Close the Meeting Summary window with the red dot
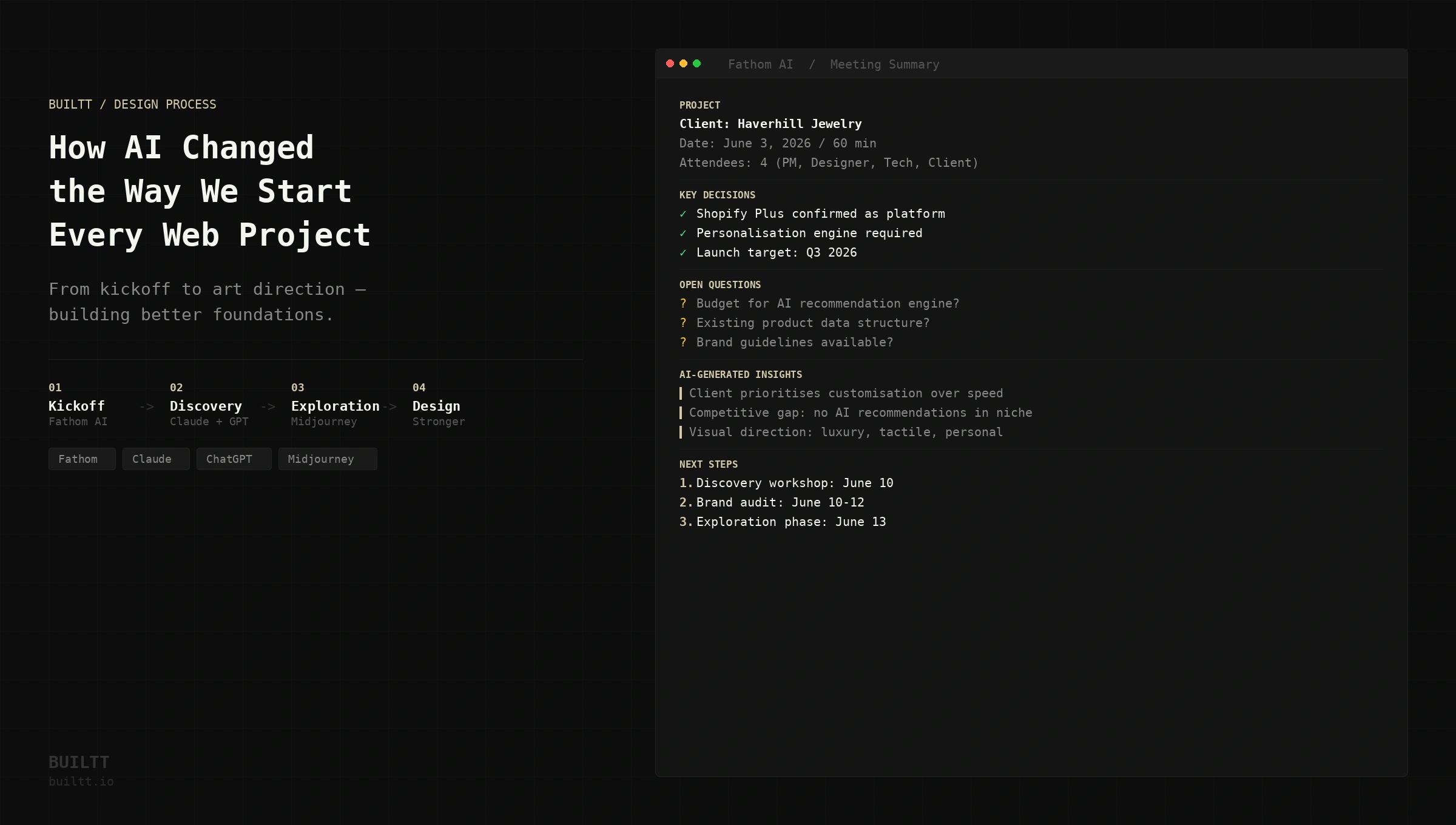This screenshot has height=825, width=1456. coord(670,64)
